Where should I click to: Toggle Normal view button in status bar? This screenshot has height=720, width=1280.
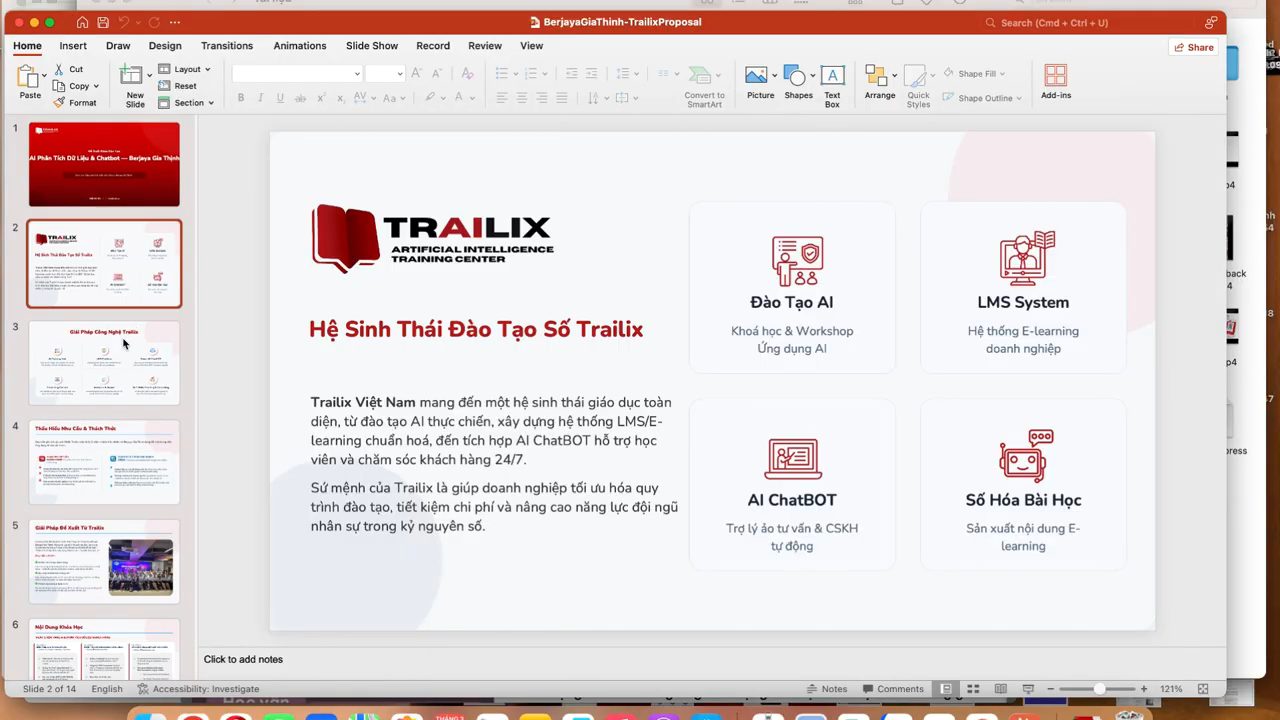tap(945, 689)
